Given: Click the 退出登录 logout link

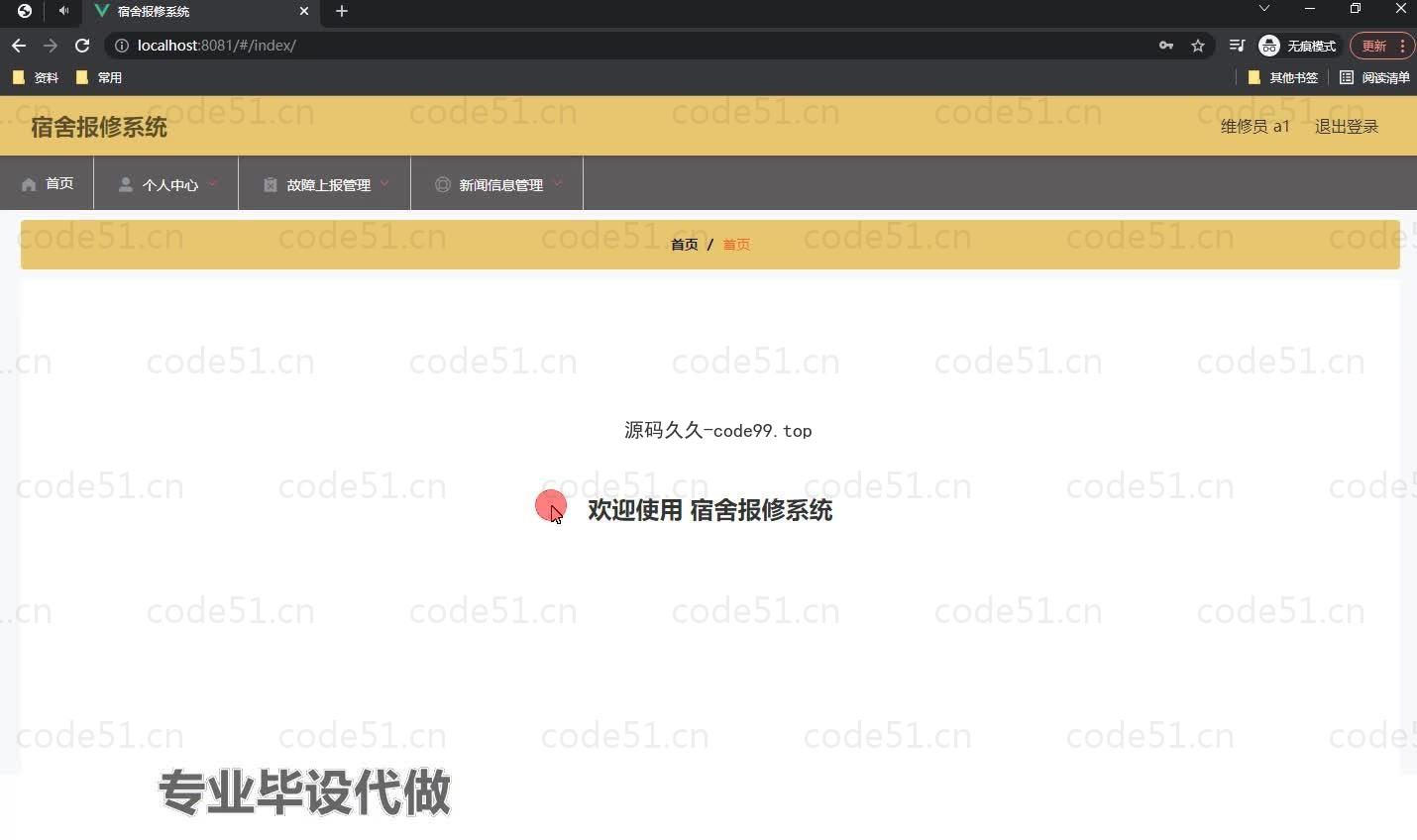Looking at the screenshot, I should pos(1347,126).
